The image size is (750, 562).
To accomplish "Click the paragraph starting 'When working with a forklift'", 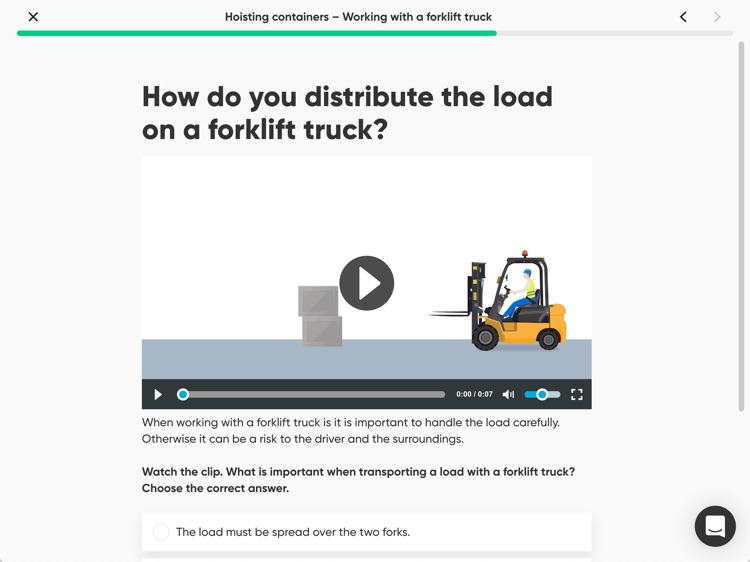I will (x=351, y=430).
